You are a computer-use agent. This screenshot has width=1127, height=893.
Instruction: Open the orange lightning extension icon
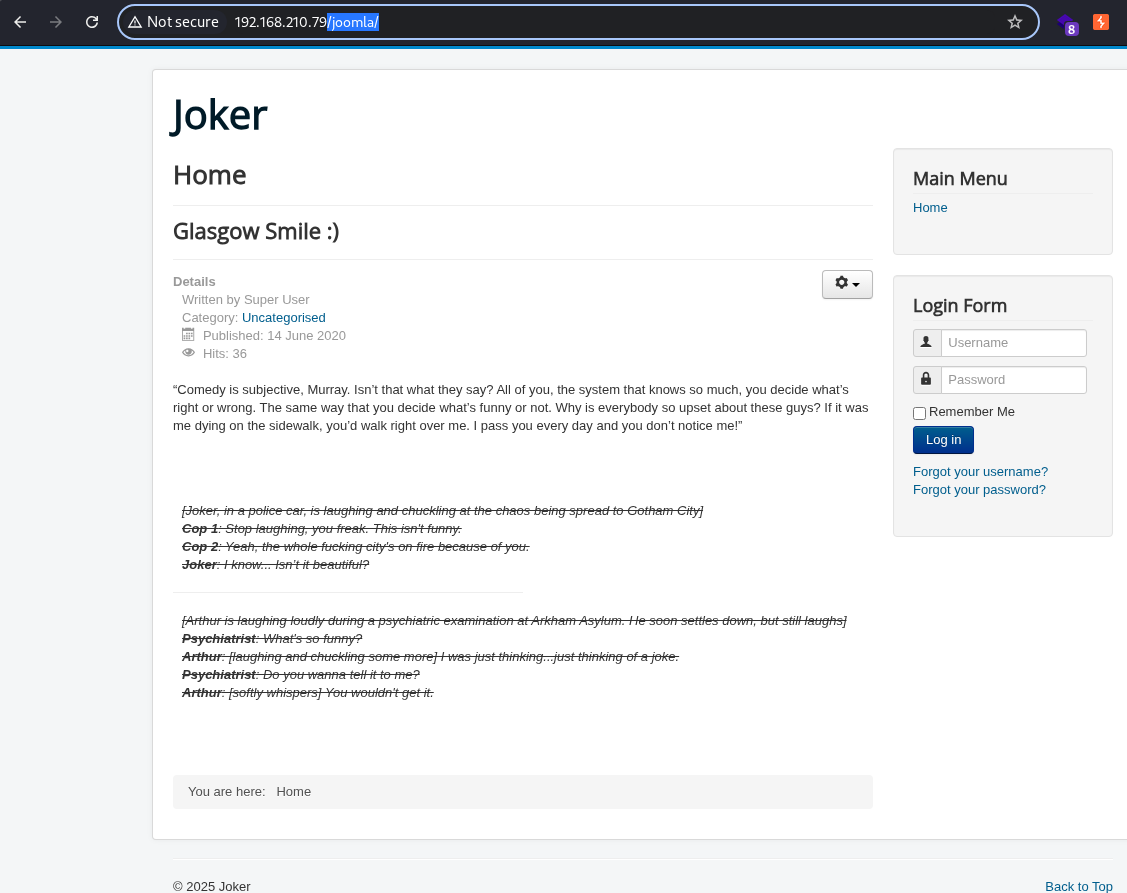point(1100,22)
